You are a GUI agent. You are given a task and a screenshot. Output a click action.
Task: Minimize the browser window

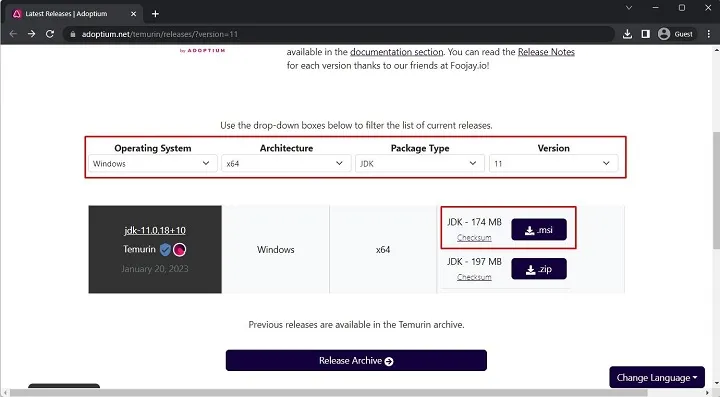click(x=655, y=8)
